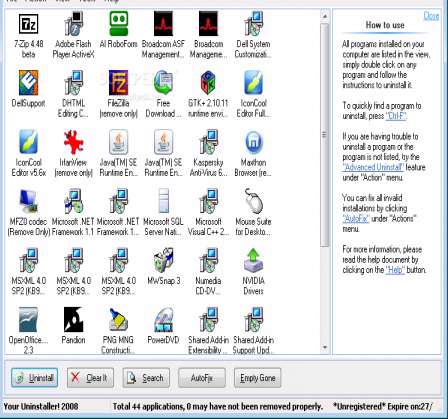Select DHTML Editing C... entry
Screen dimensions: 448x419
click(73, 94)
